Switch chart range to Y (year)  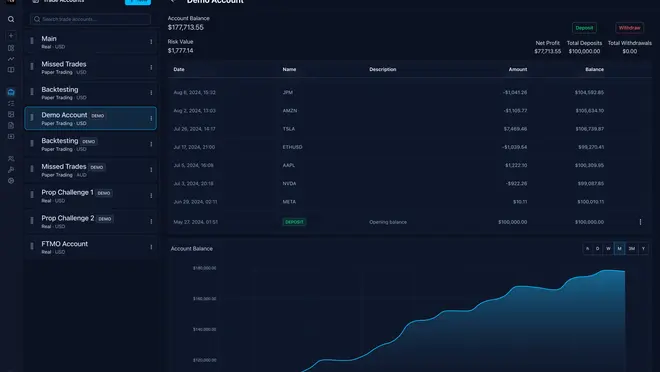[x=643, y=249]
